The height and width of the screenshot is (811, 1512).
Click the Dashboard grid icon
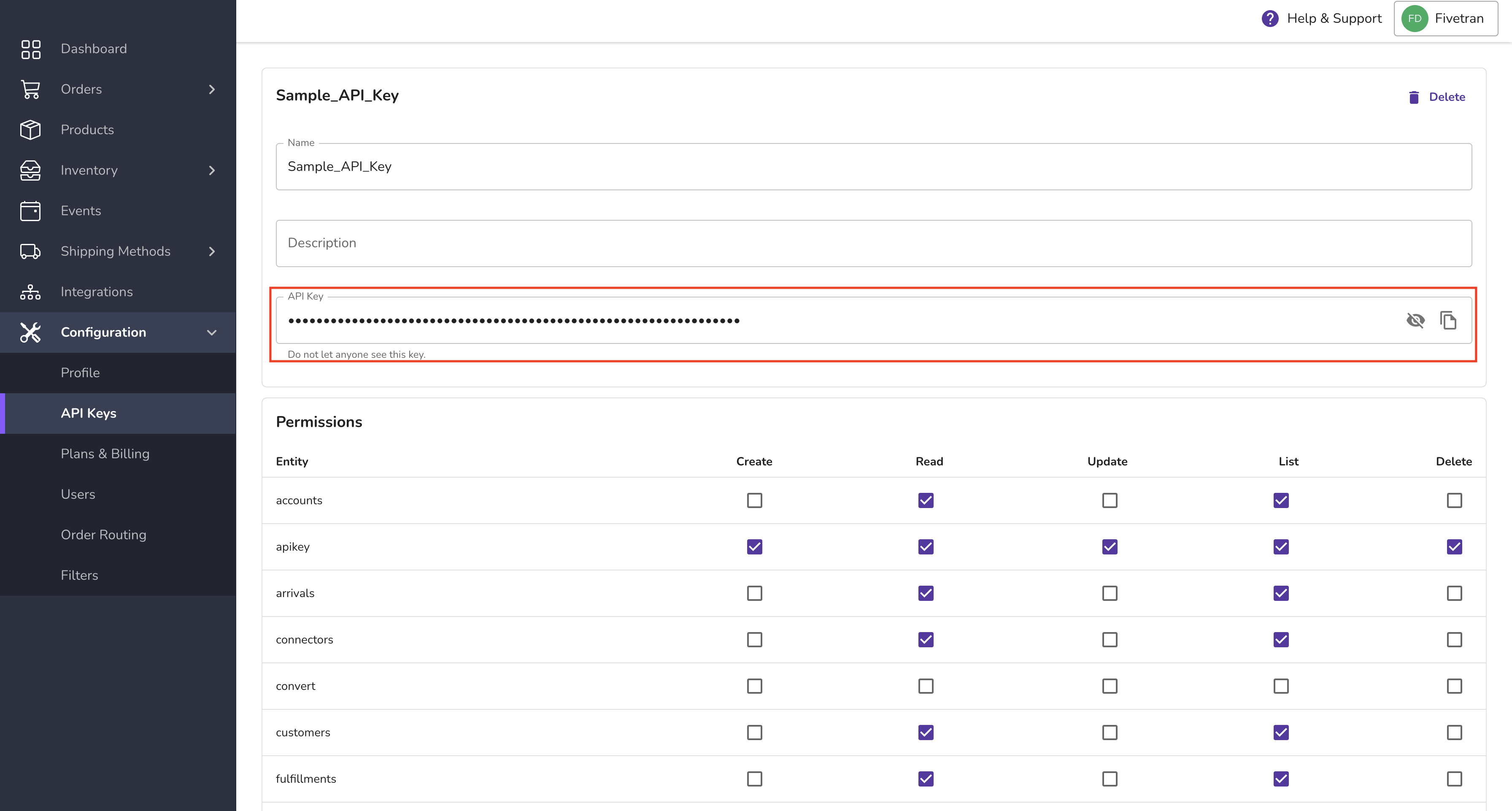tap(30, 49)
